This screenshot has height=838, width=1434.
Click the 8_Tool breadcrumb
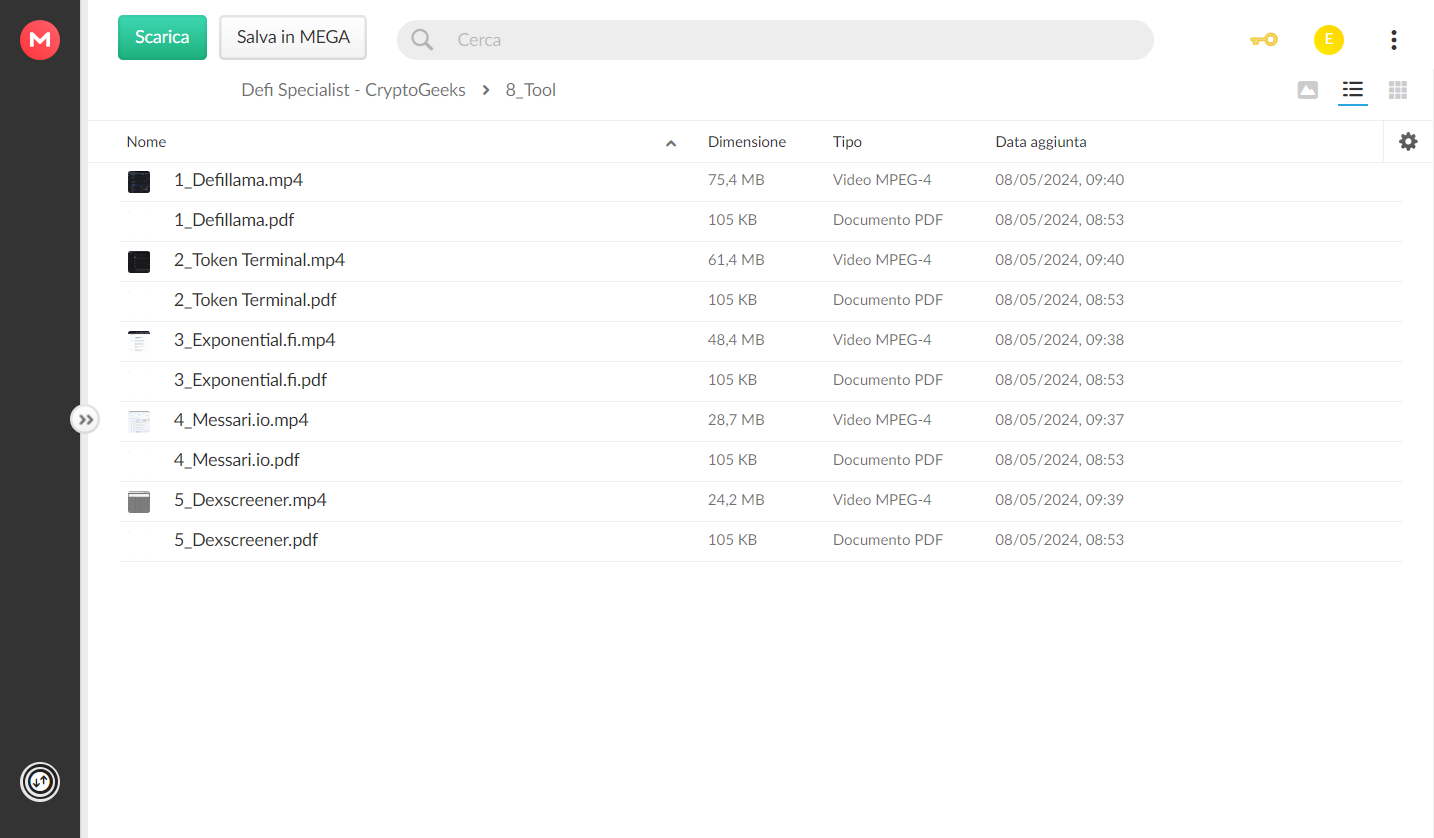pos(530,90)
